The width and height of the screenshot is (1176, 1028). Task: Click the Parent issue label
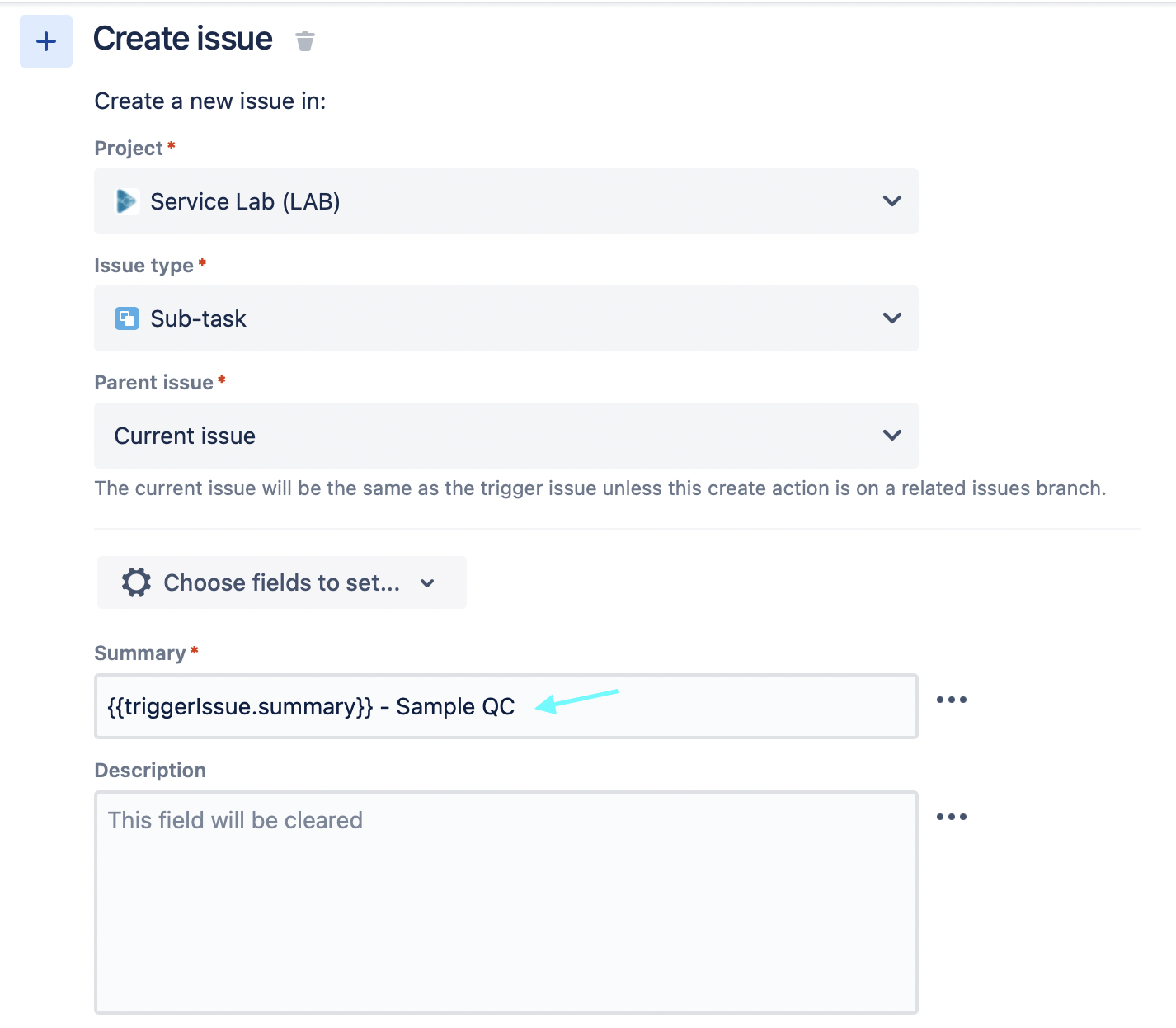click(154, 383)
